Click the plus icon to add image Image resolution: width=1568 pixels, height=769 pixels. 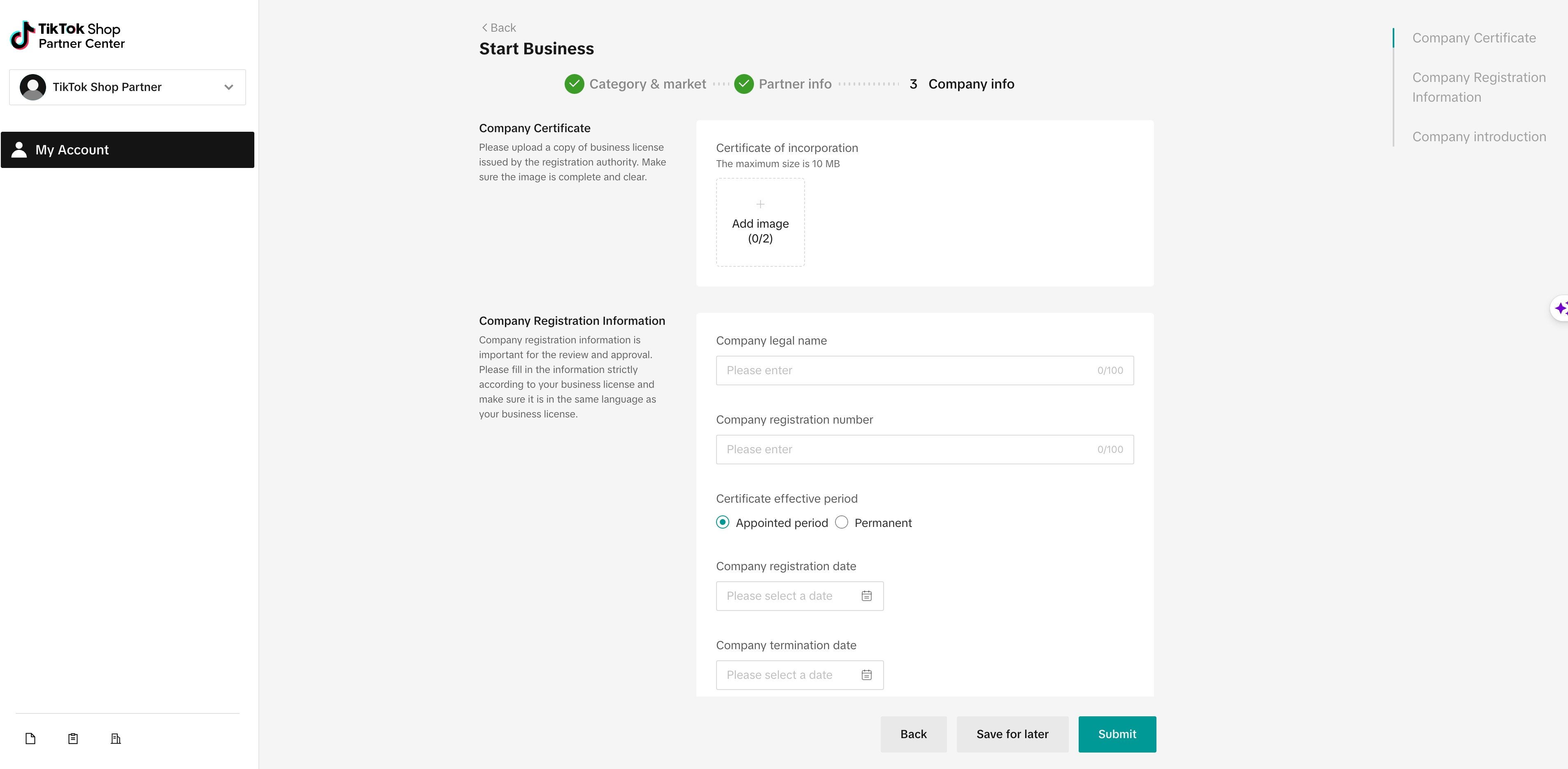[x=760, y=204]
